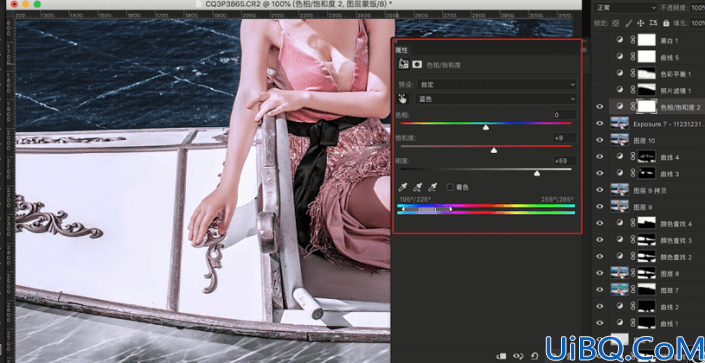
Task: Hide the 图层 10 layer
Action: point(599,140)
